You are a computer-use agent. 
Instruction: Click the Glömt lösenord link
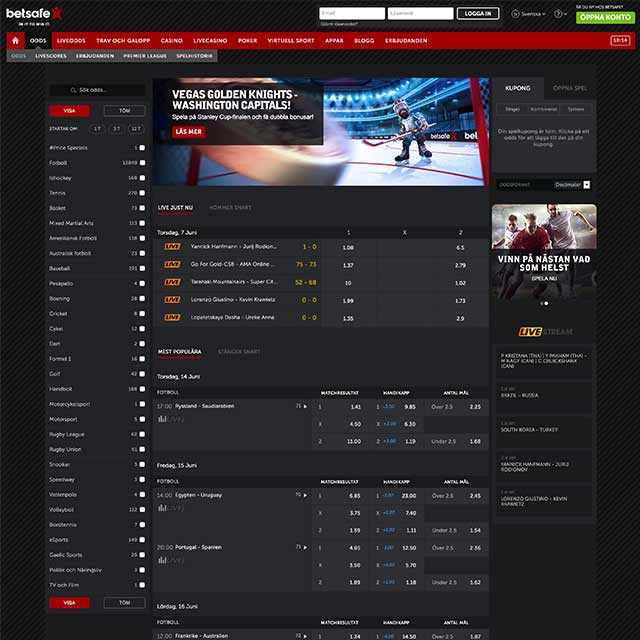(x=339, y=24)
